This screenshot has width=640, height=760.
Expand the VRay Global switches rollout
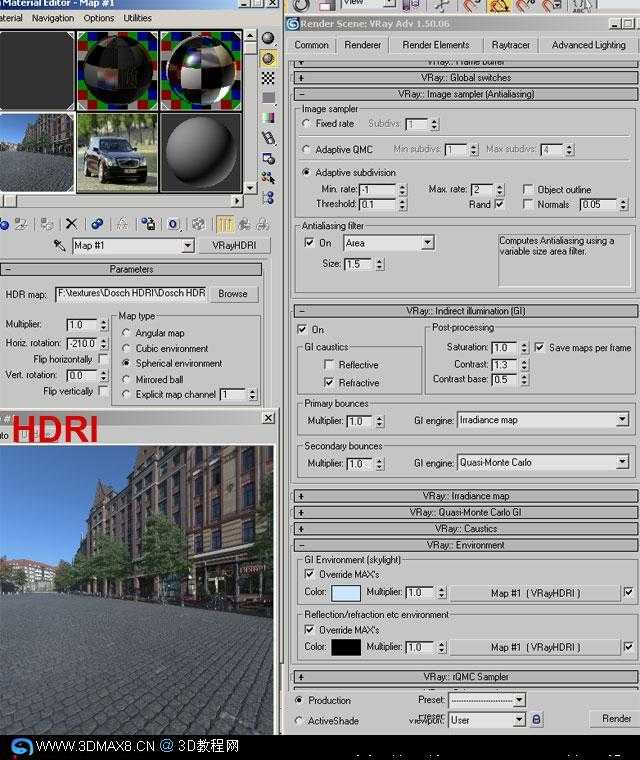click(465, 78)
